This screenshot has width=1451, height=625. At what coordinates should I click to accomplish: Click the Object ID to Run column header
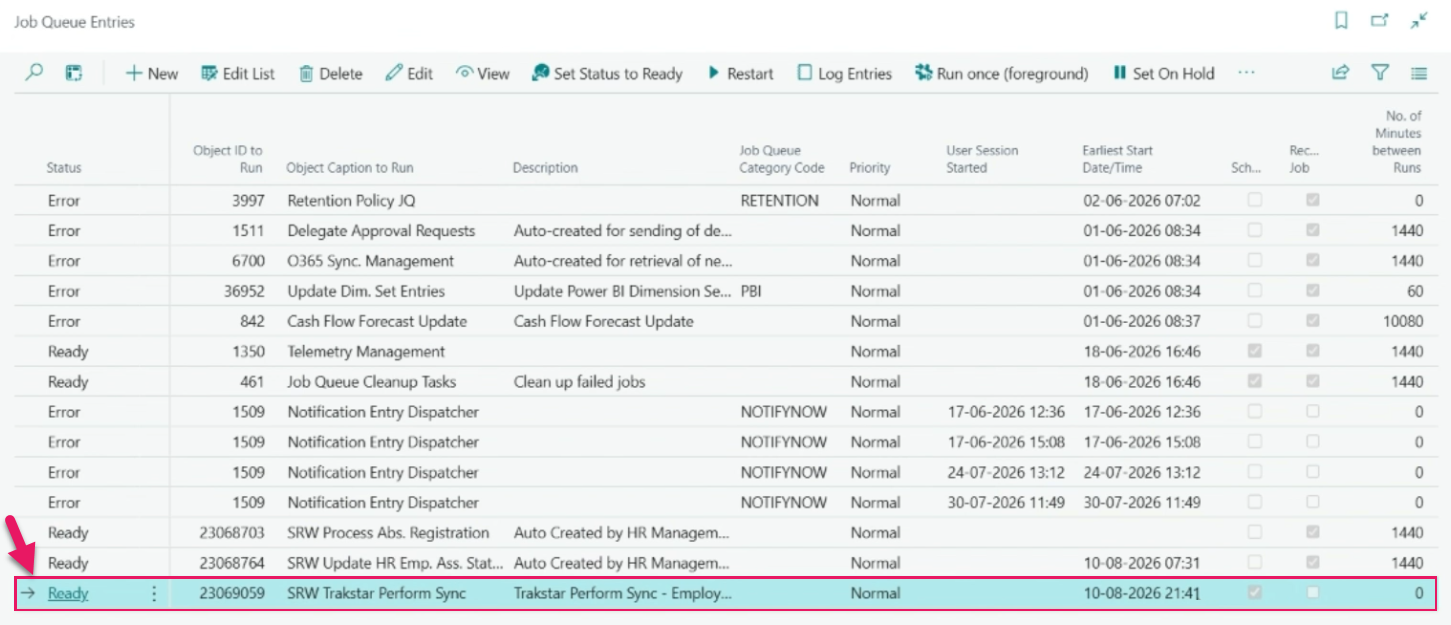pos(228,159)
